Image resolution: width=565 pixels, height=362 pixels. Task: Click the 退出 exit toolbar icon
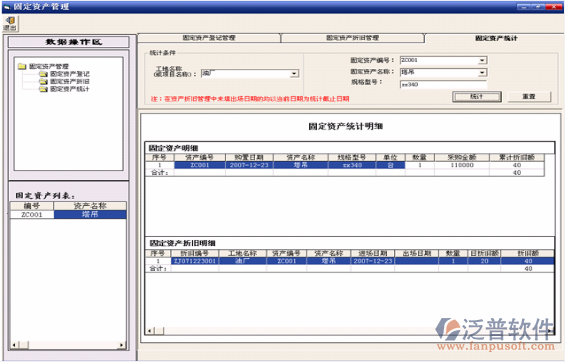pos(10,24)
